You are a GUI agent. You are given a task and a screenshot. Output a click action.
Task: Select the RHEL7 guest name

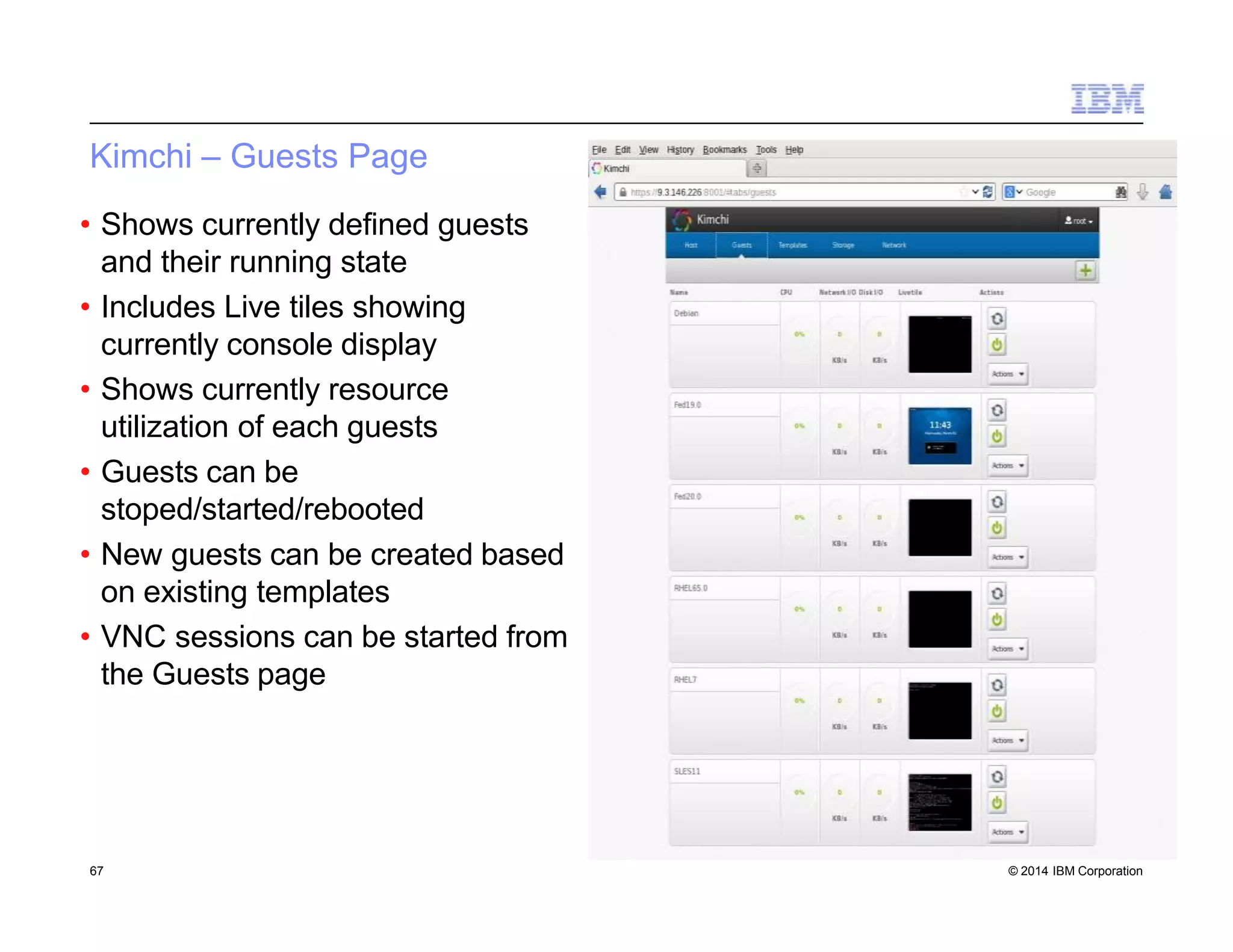coord(685,679)
